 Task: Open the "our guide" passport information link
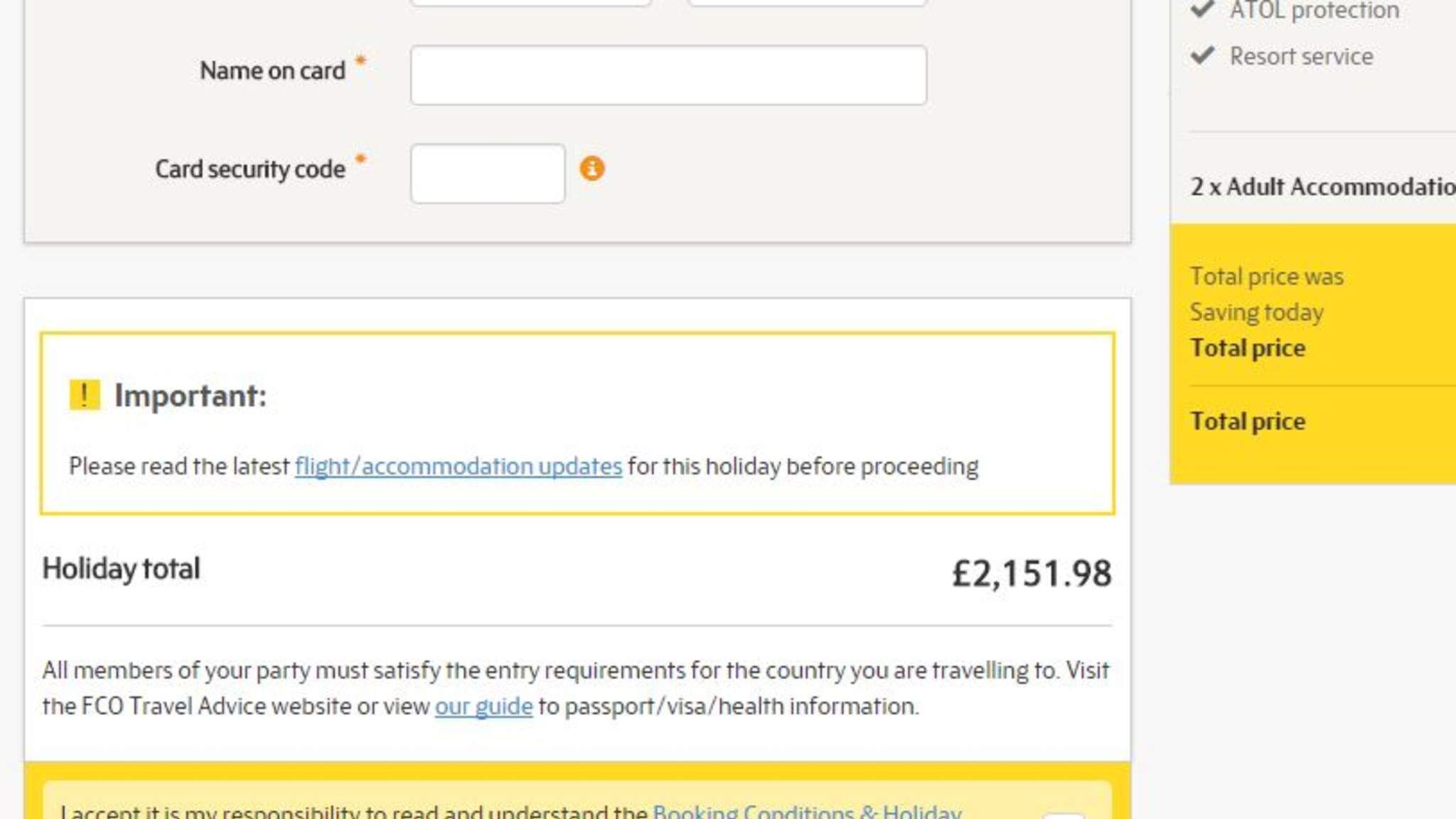pos(483,706)
